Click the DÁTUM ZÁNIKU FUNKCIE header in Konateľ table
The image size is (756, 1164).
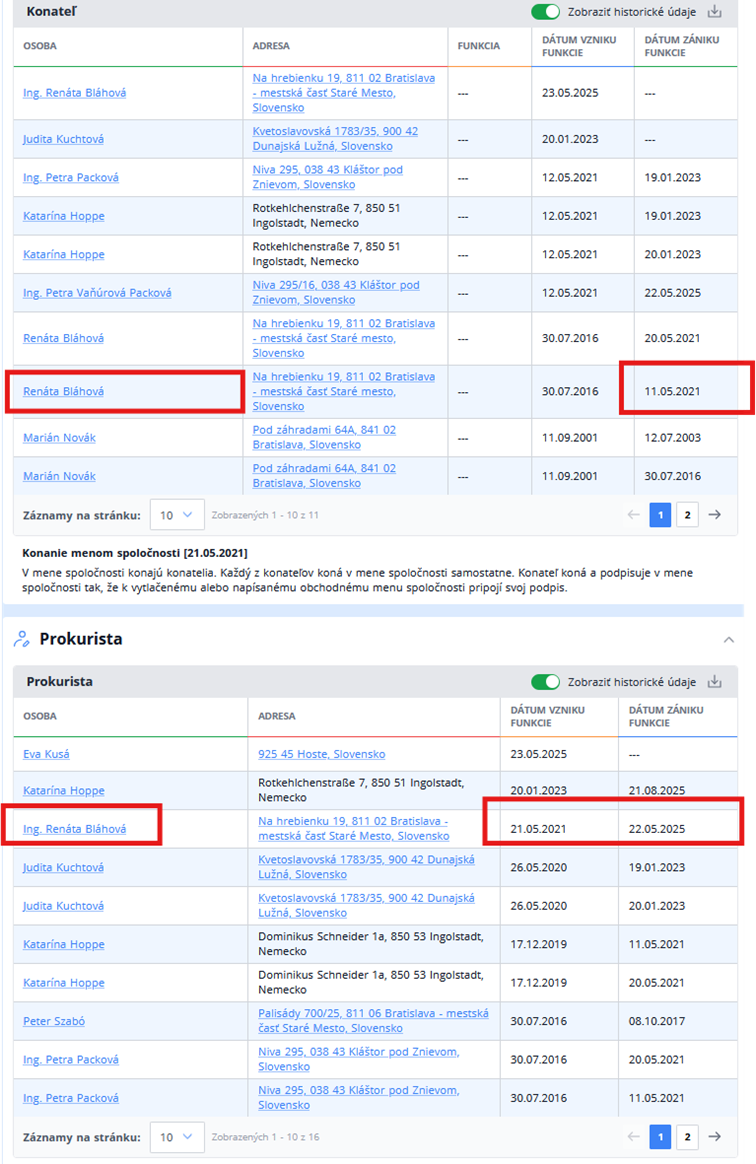682,46
